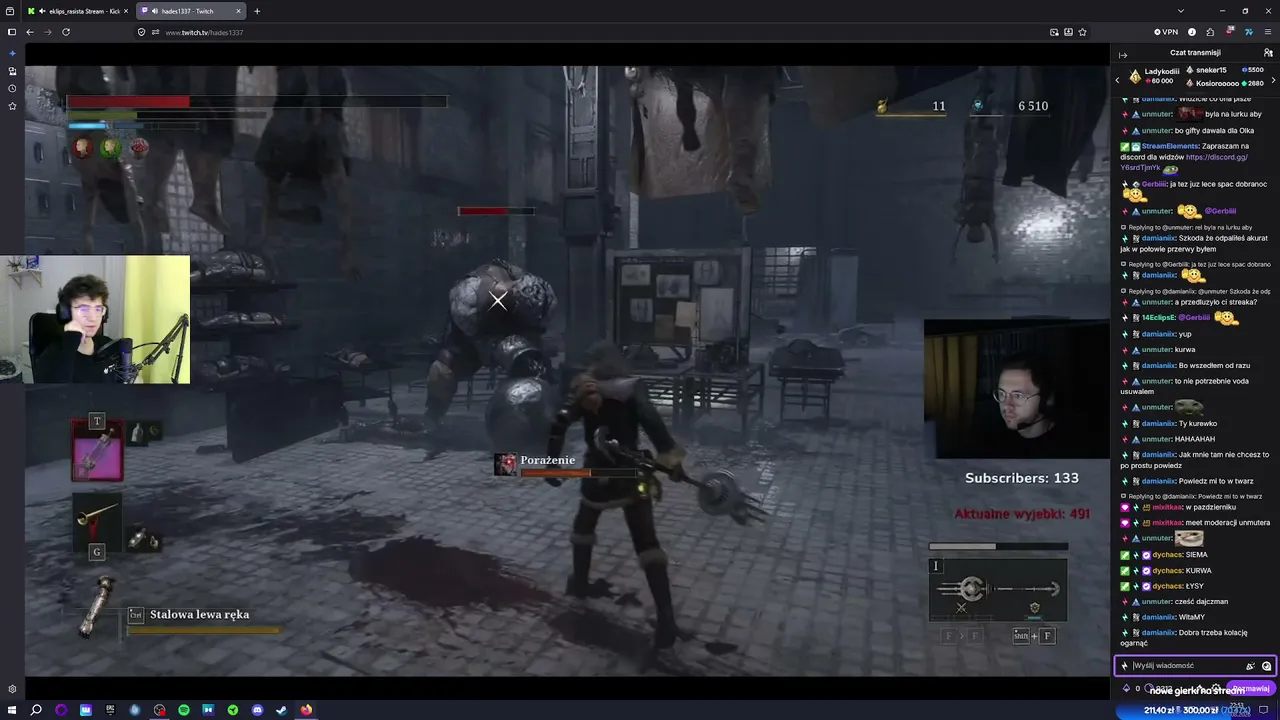Click the second webcam overlay on the right
This screenshot has height=720, width=1280.
(1017, 388)
